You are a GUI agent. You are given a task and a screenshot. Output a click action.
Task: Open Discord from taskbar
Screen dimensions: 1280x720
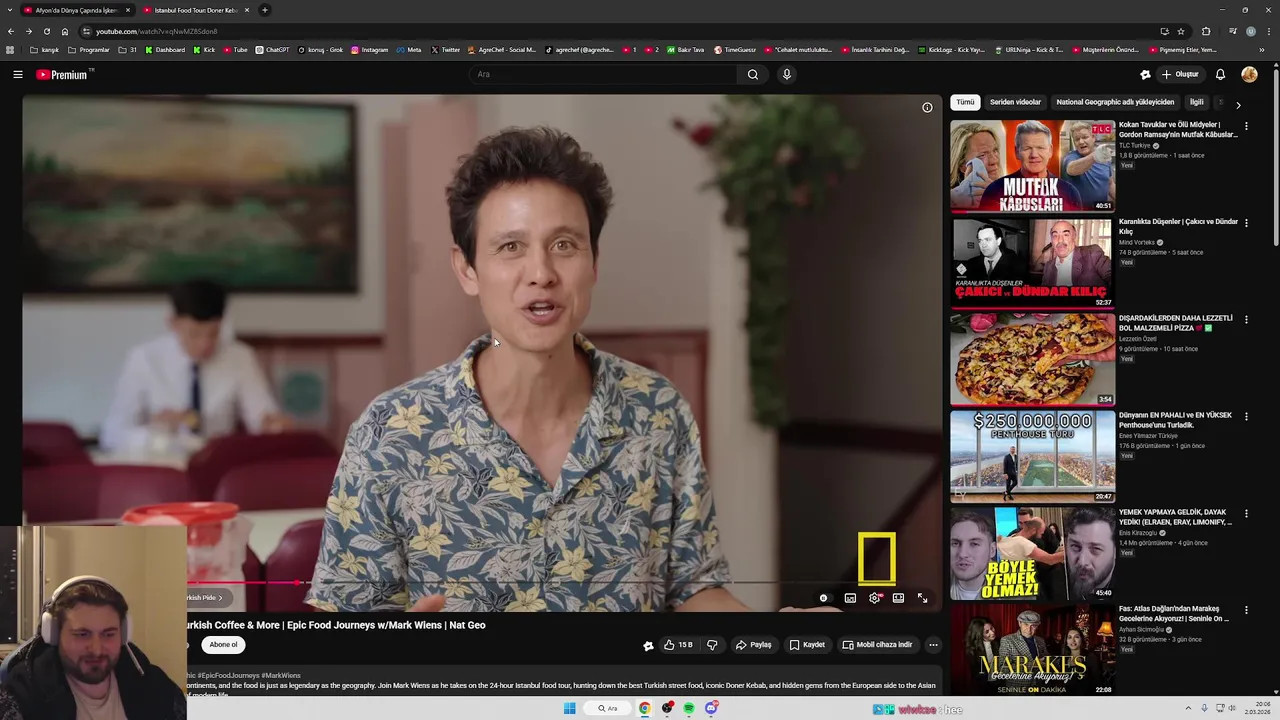click(711, 708)
